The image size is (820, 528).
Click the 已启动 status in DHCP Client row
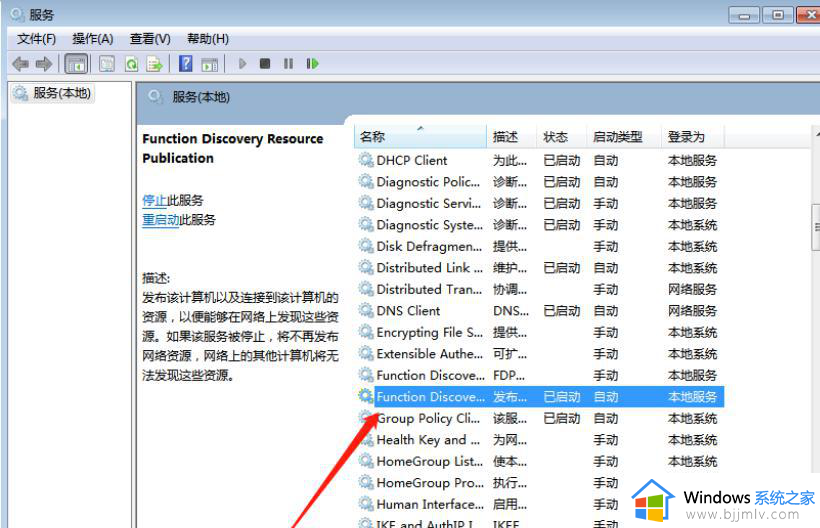click(562, 160)
